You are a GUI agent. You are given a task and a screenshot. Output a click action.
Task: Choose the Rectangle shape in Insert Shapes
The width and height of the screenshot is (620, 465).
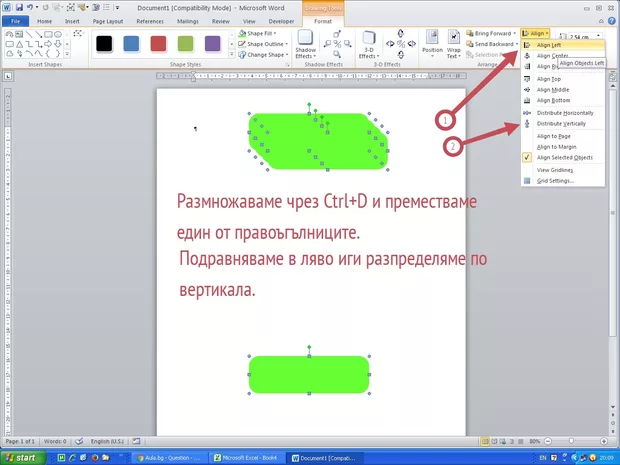pos(48,34)
